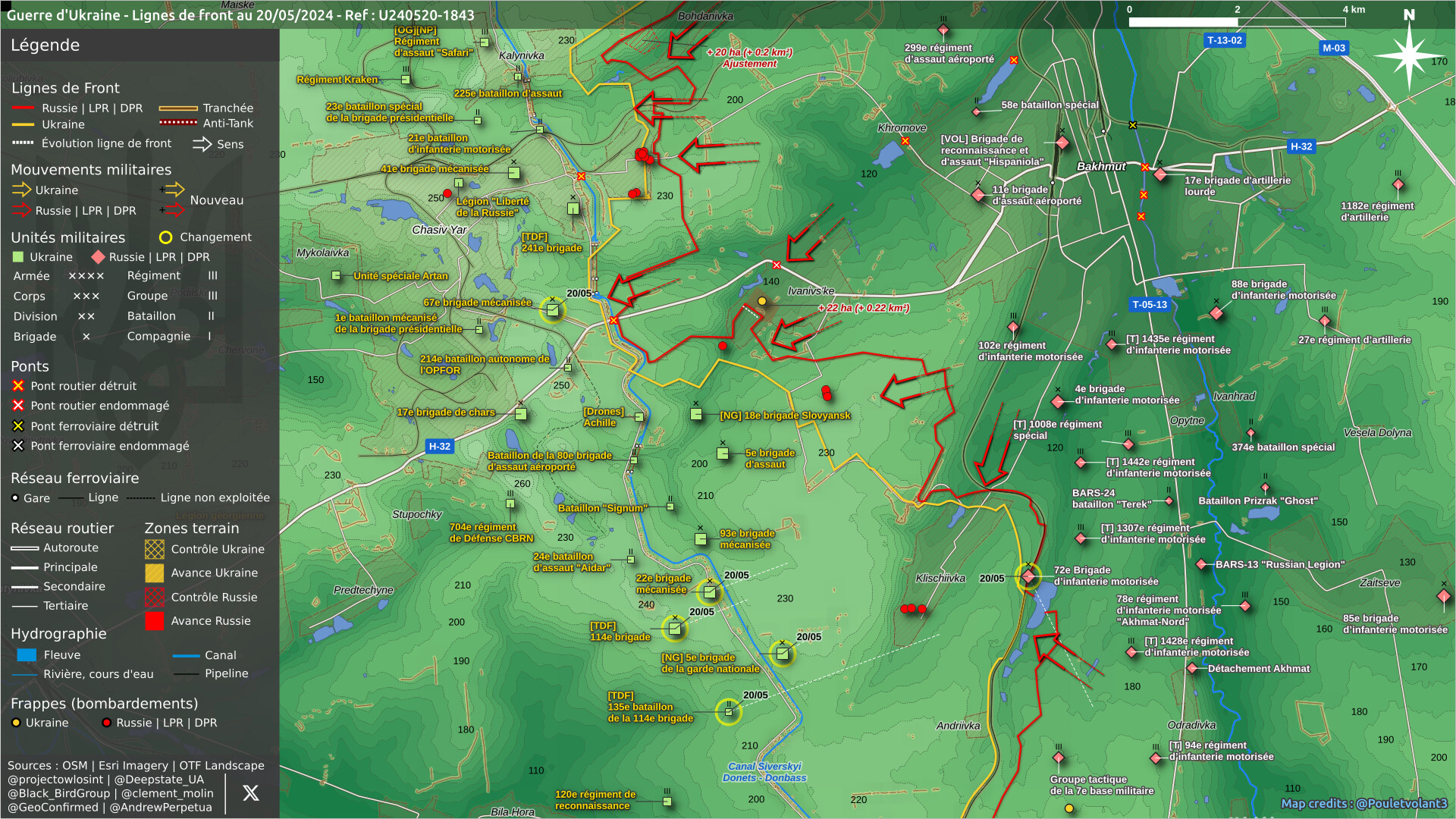
Task: Click the yellow Avance Ukraine legend swatch
Action: click(x=155, y=573)
